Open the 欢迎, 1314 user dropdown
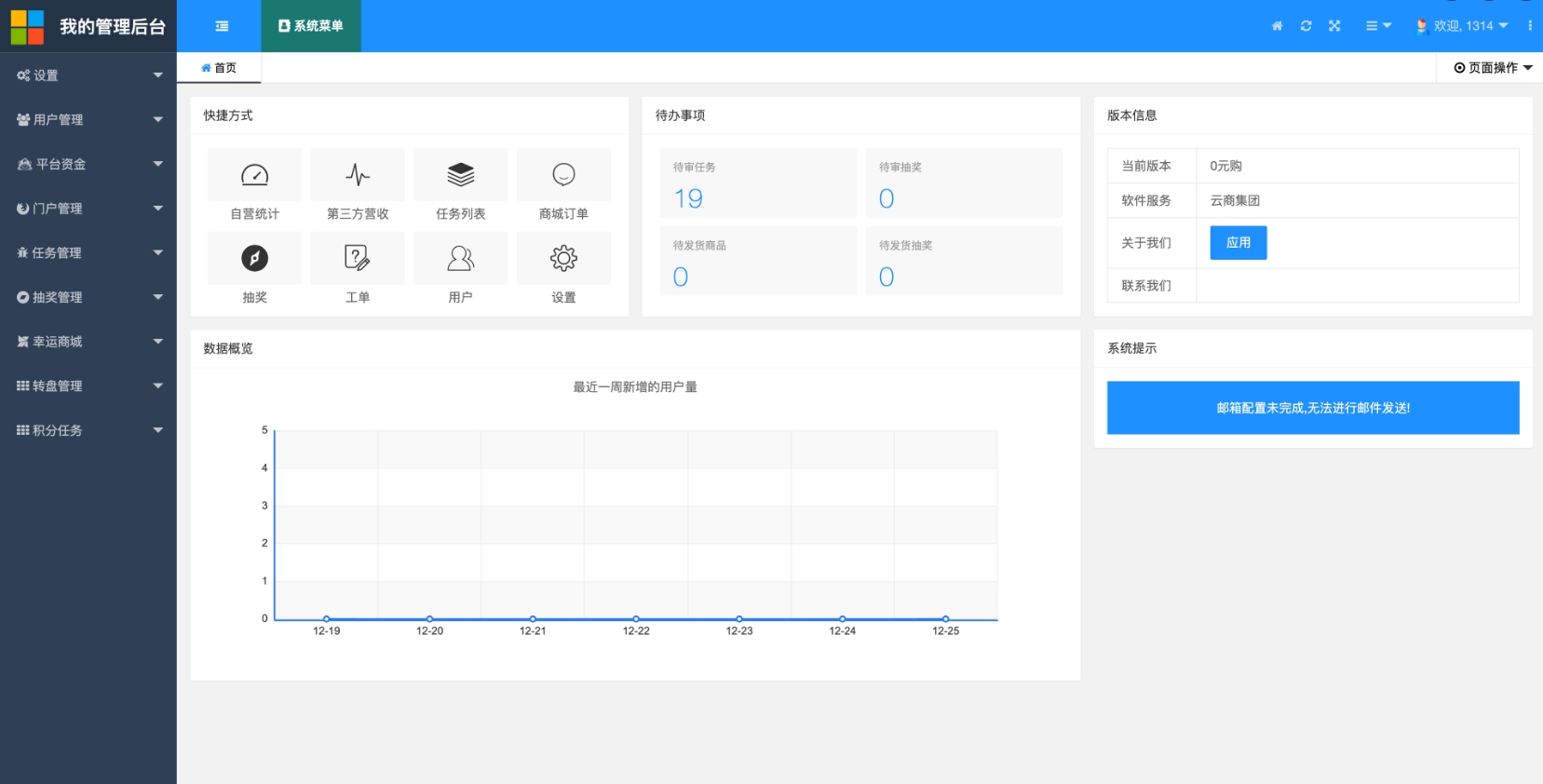Screen dimensions: 1543x784 (x=1462, y=26)
